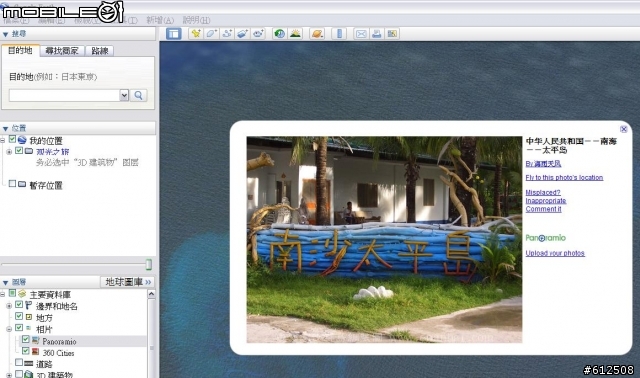Collapse the 搜尋 panel triangle

[5, 34]
